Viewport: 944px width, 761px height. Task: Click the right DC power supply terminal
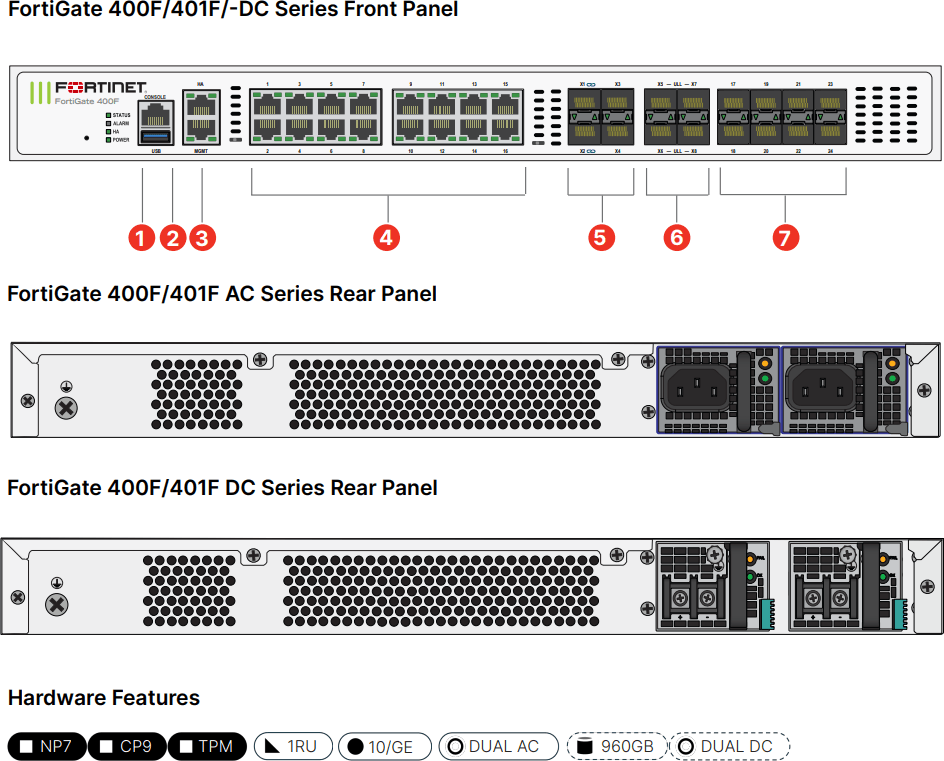tap(826, 598)
